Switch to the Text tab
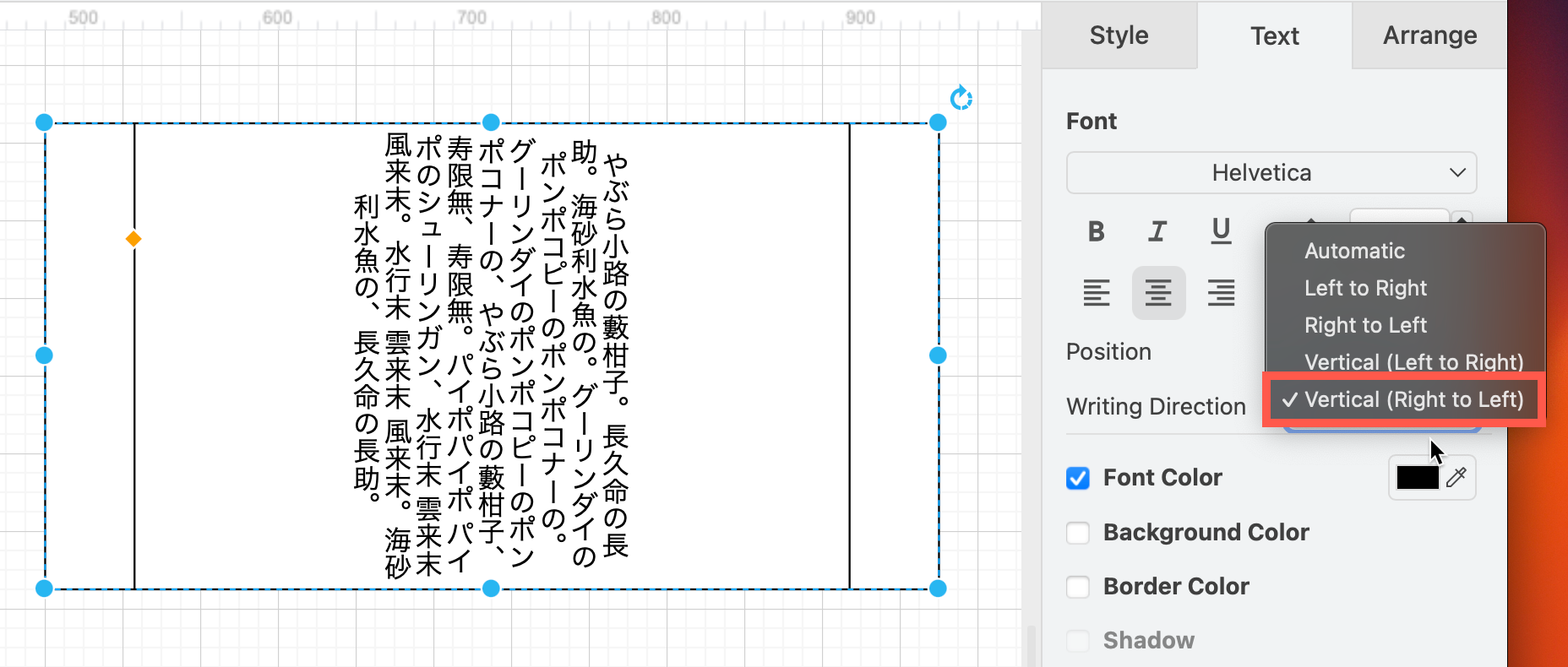This screenshot has width=1568, height=667. click(x=1275, y=35)
